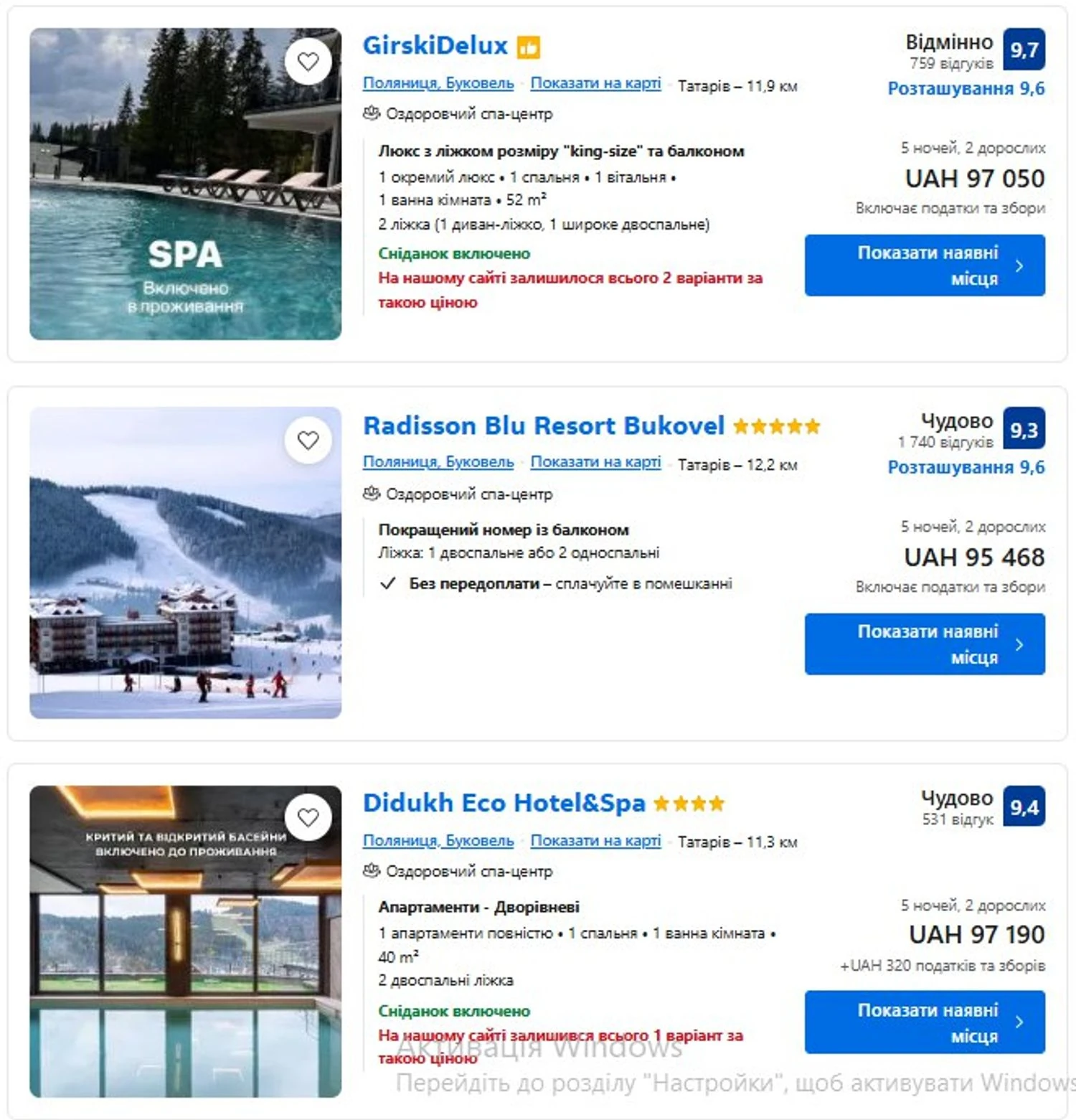Open the GirskiDelux hotel title link
The width and height of the screenshot is (1076, 1120).
click(435, 46)
